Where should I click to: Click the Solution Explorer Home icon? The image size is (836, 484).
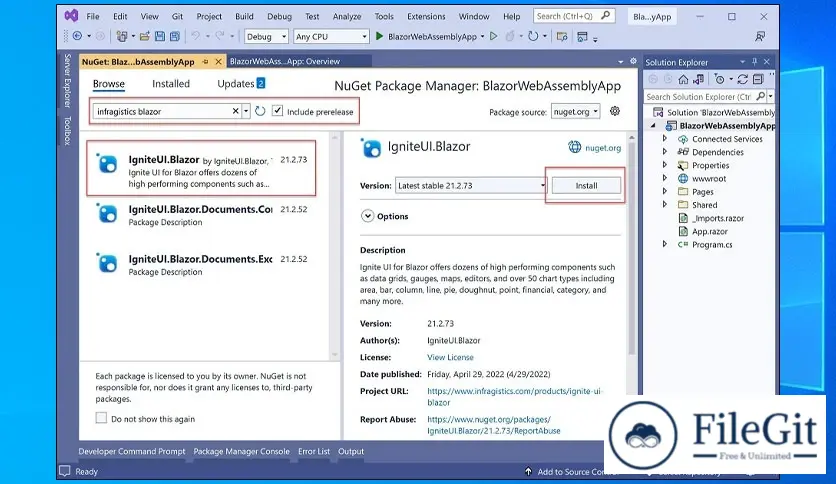[683, 79]
